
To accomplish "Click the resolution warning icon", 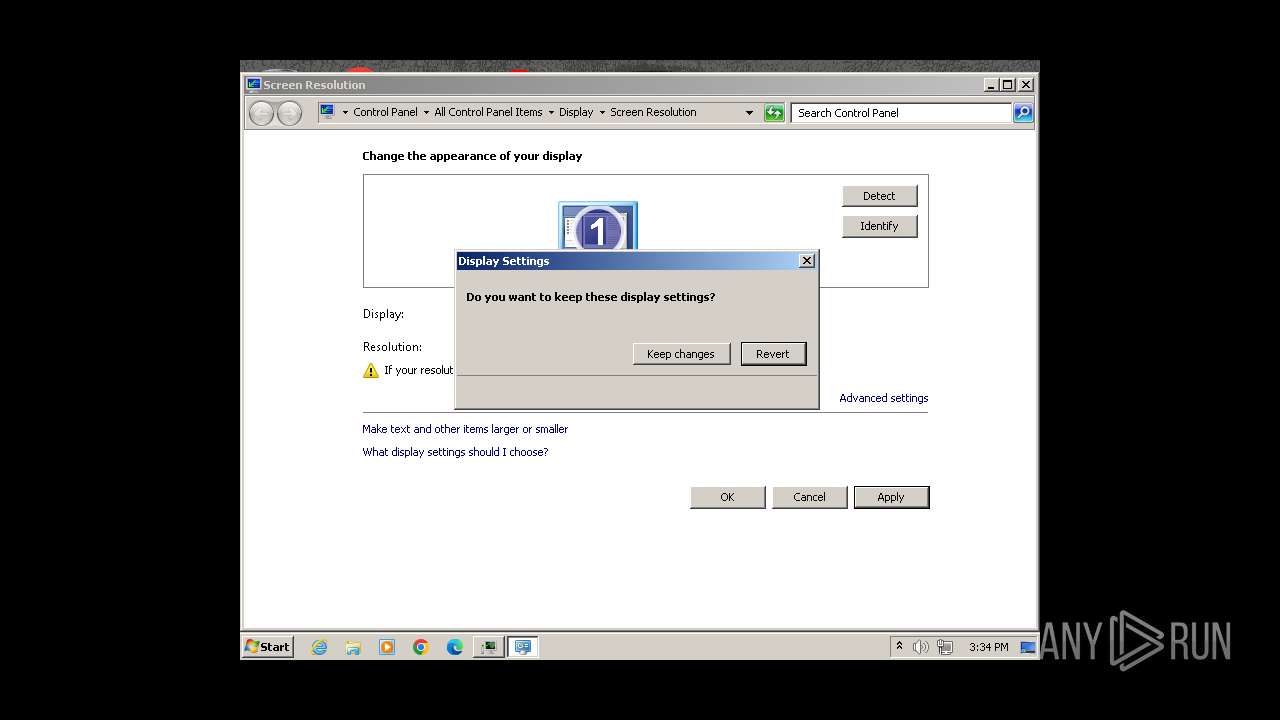I will click(371, 370).
